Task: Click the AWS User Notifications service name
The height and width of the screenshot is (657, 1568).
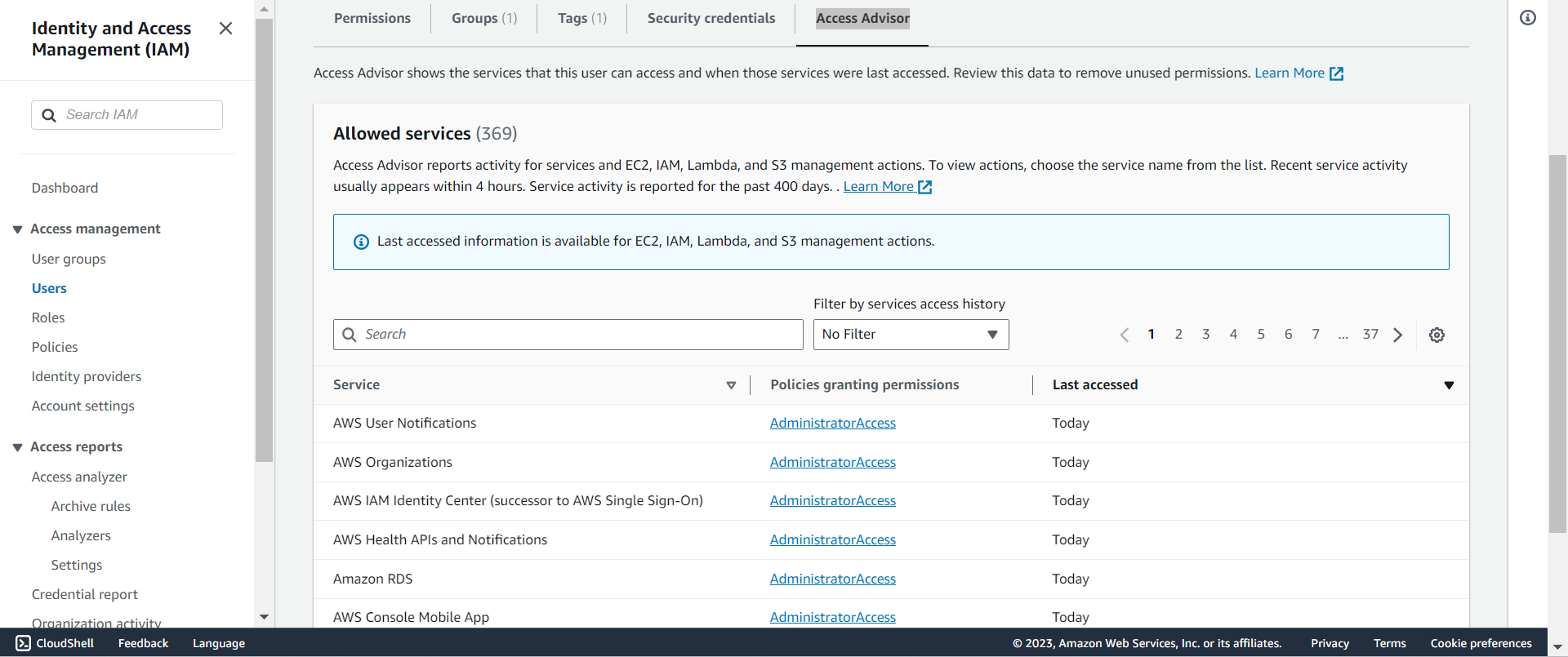Action: [x=404, y=423]
